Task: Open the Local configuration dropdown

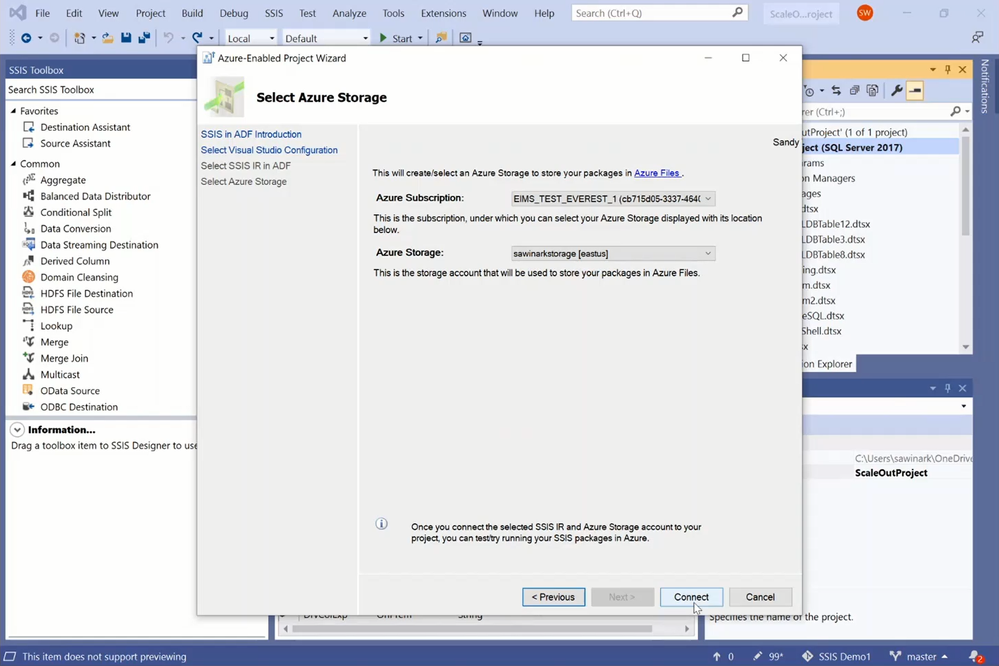Action: click(x=251, y=38)
